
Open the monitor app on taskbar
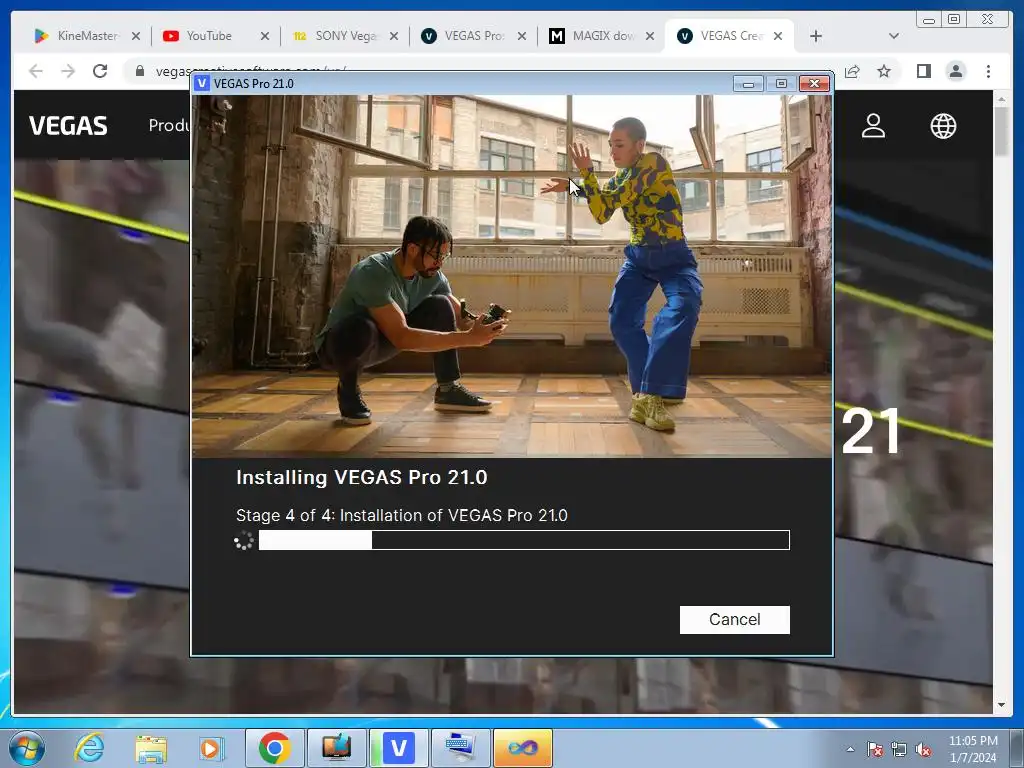click(x=336, y=748)
